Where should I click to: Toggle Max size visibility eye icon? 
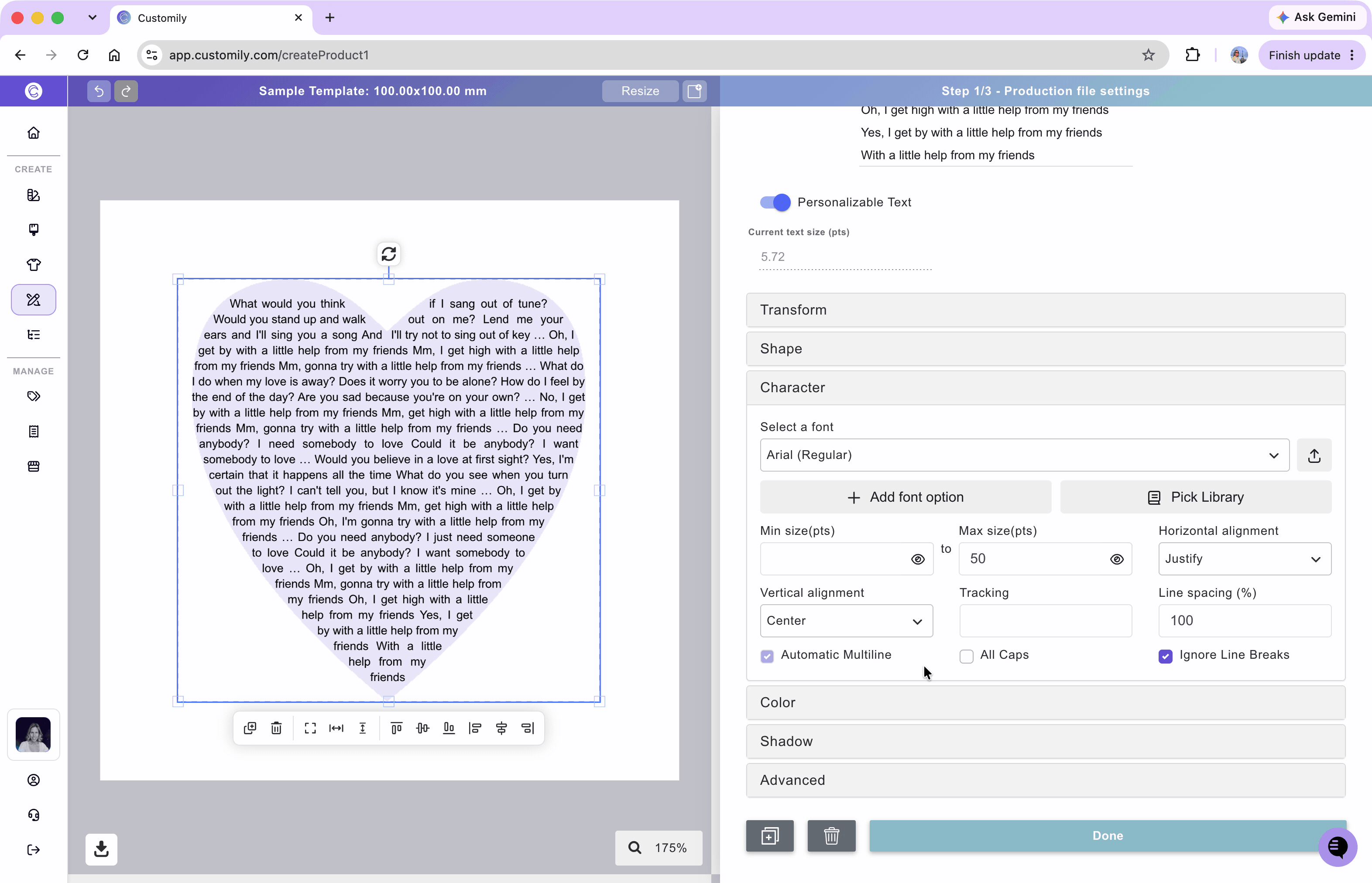pyautogui.click(x=1117, y=559)
